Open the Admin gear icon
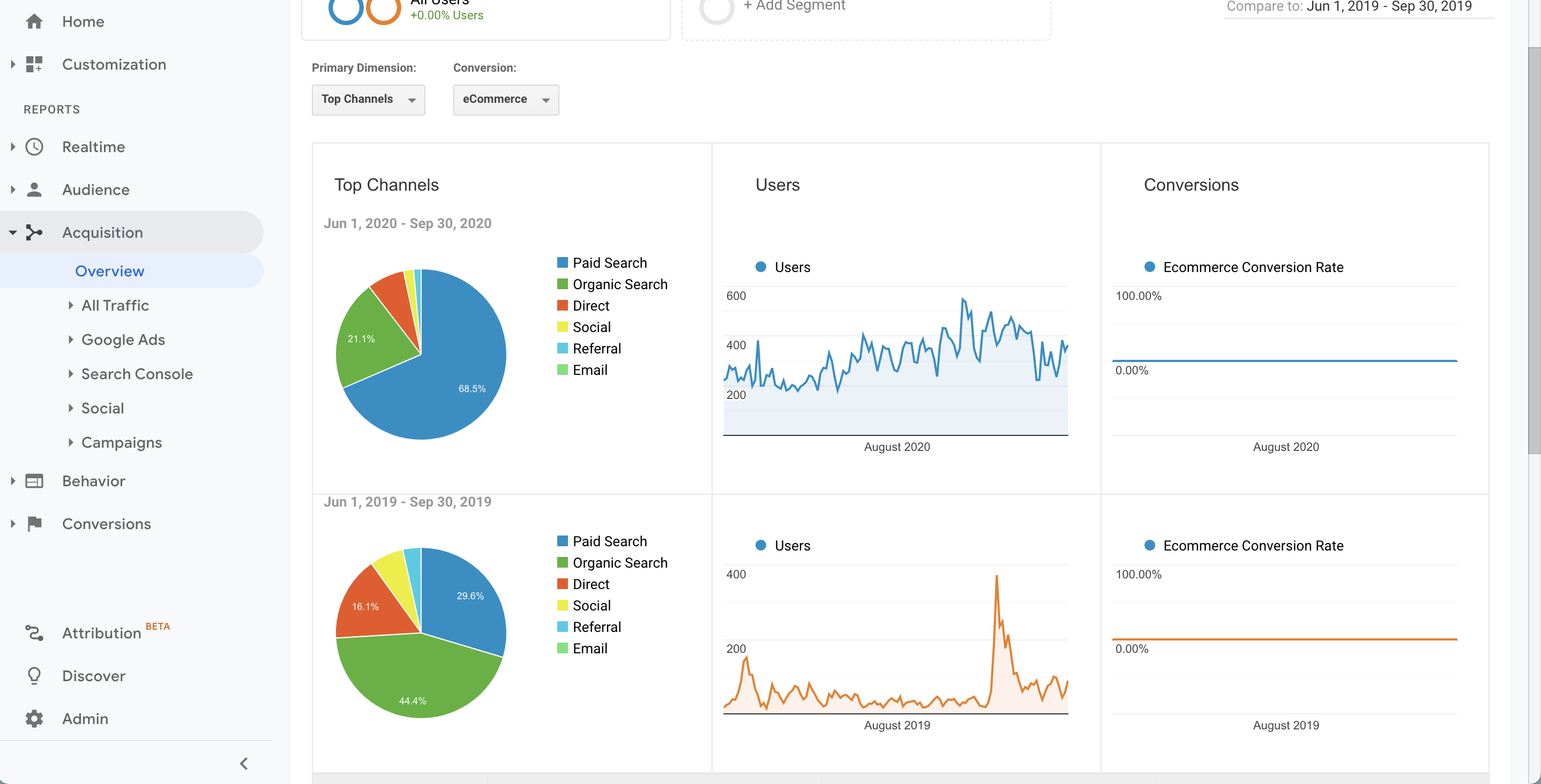Image resolution: width=1541 pixels, height=784 pixels. click(34, 719)
